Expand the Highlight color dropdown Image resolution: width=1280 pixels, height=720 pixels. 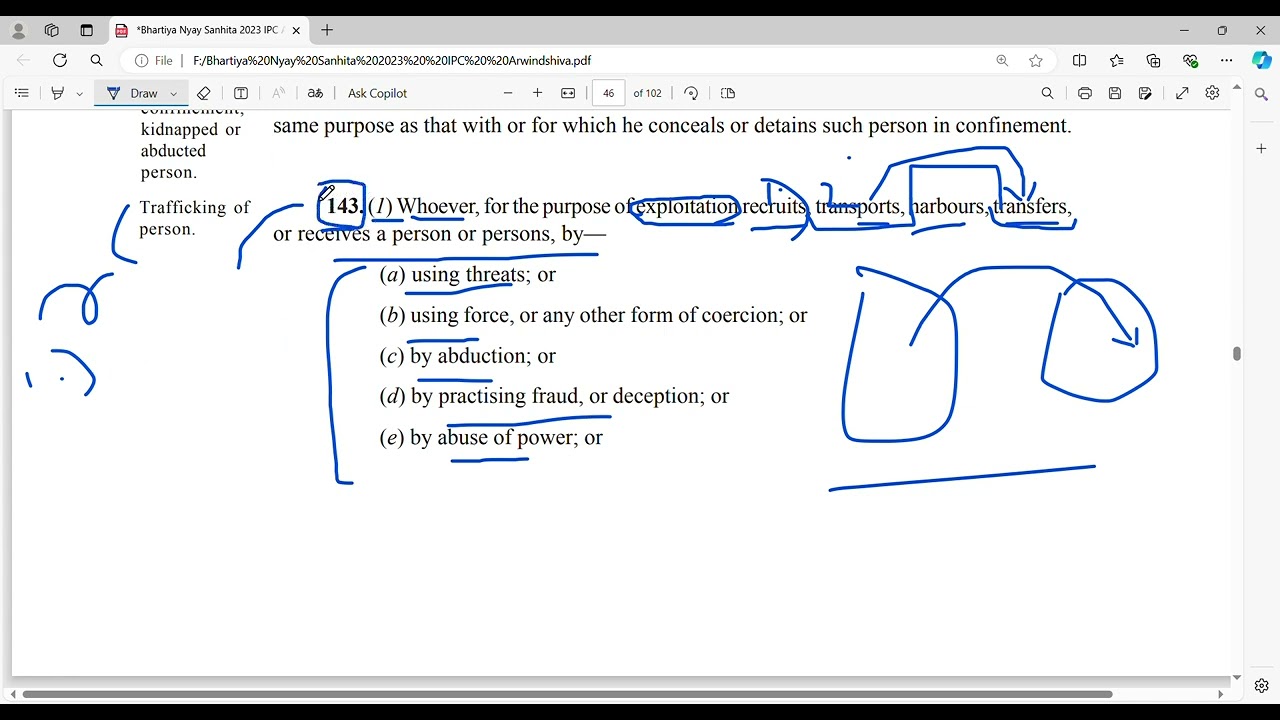pos(80,94)
